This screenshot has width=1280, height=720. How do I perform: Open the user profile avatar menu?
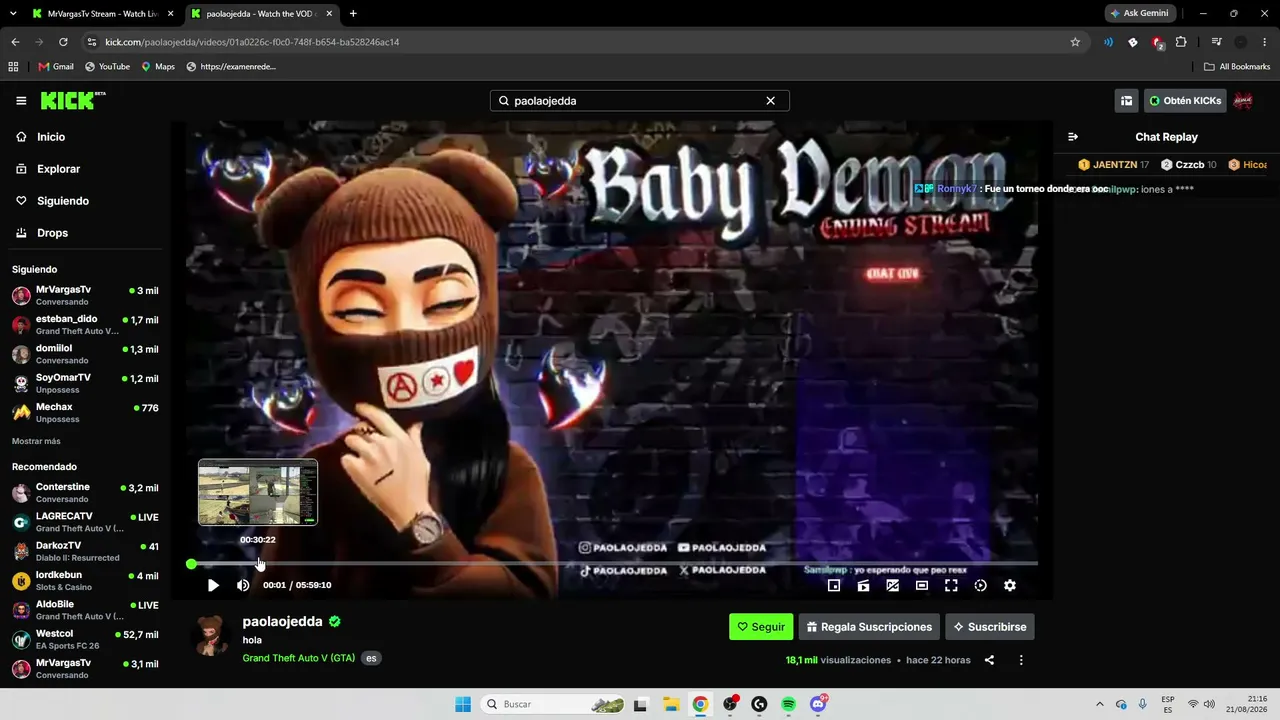pyautogui.click(x=1243, y=101)
